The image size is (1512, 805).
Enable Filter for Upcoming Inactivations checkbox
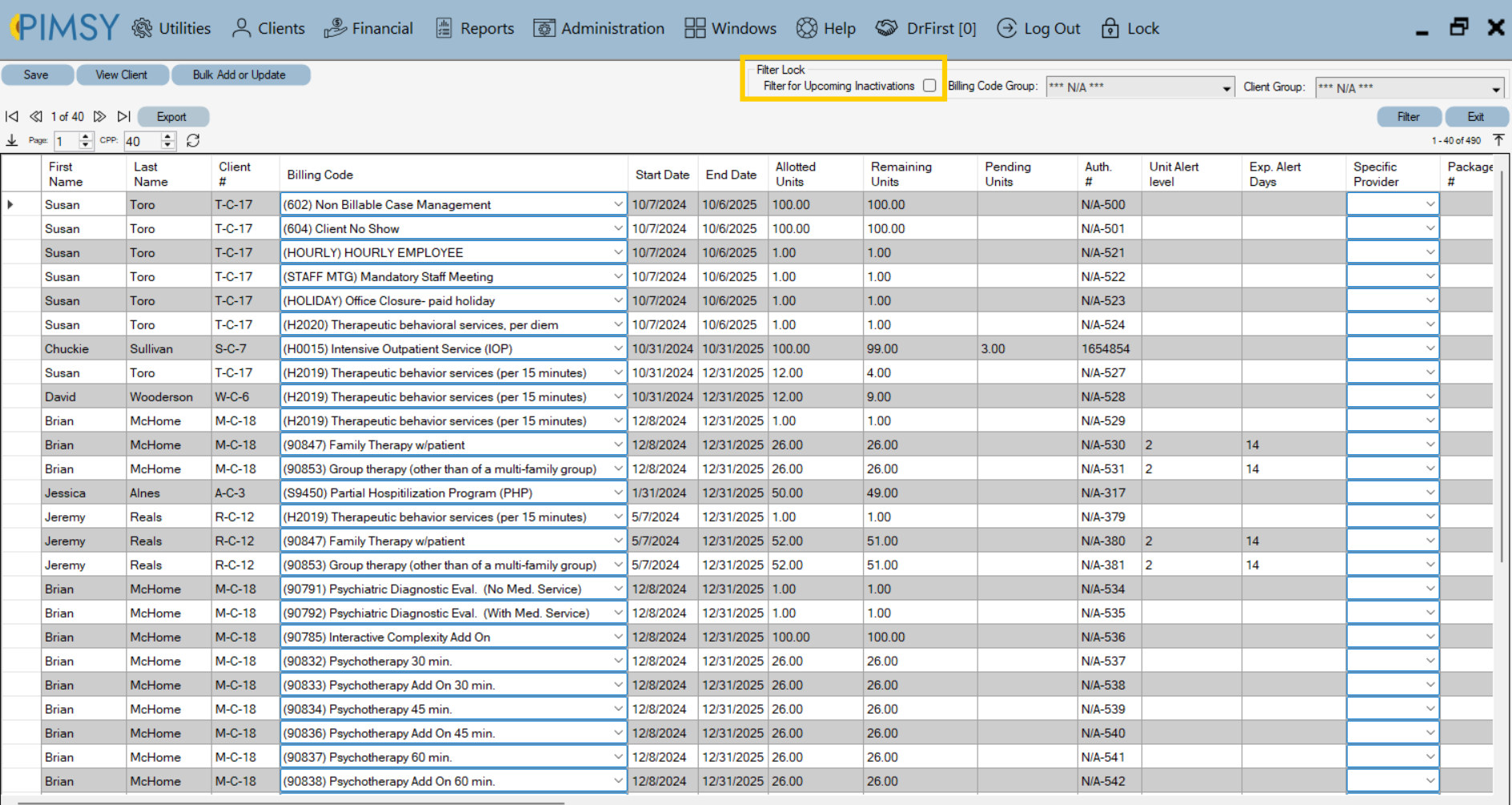(x=929, y=85)
